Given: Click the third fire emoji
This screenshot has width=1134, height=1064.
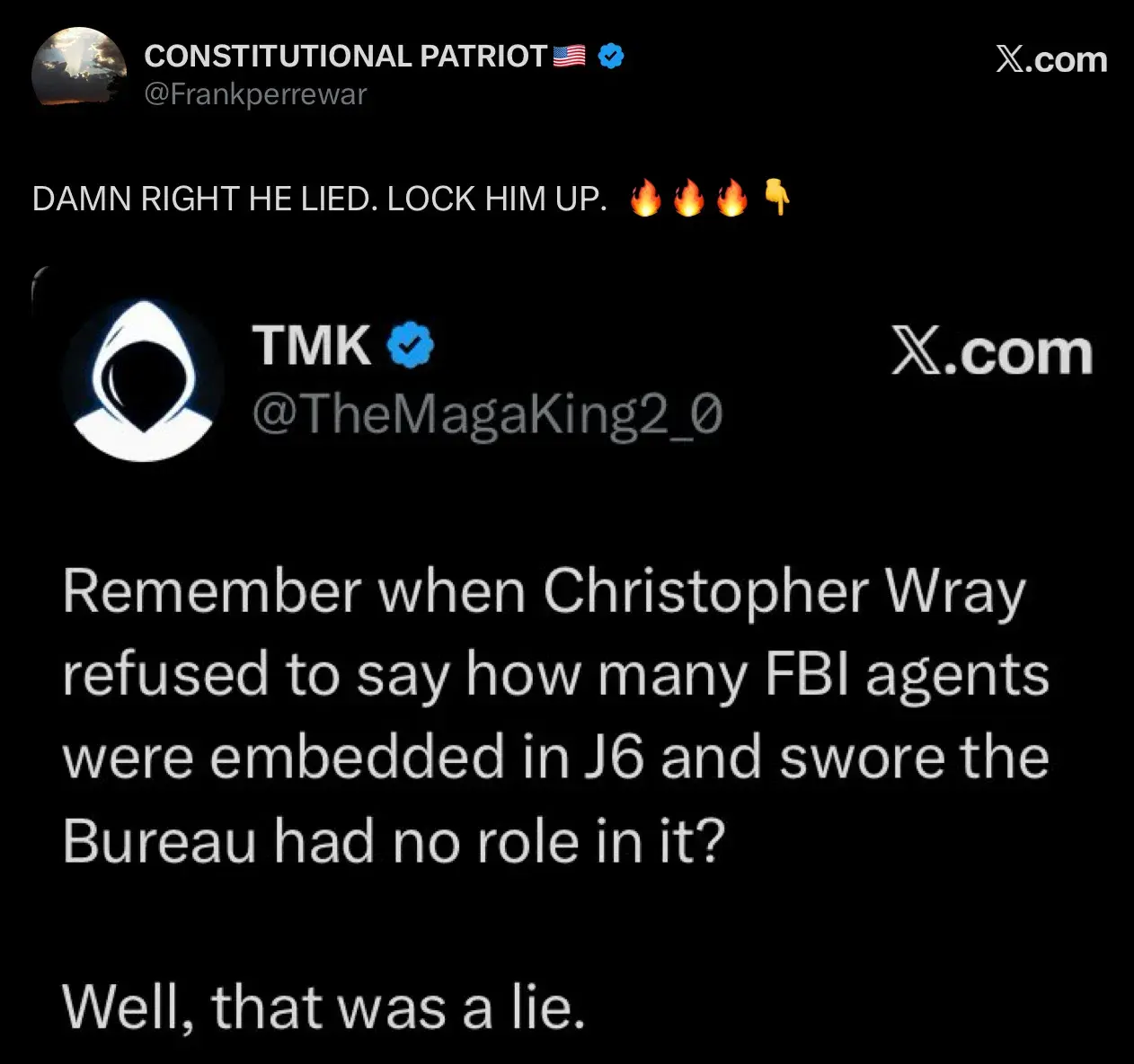Looking at the screenshot, I should tap(731, 199).
